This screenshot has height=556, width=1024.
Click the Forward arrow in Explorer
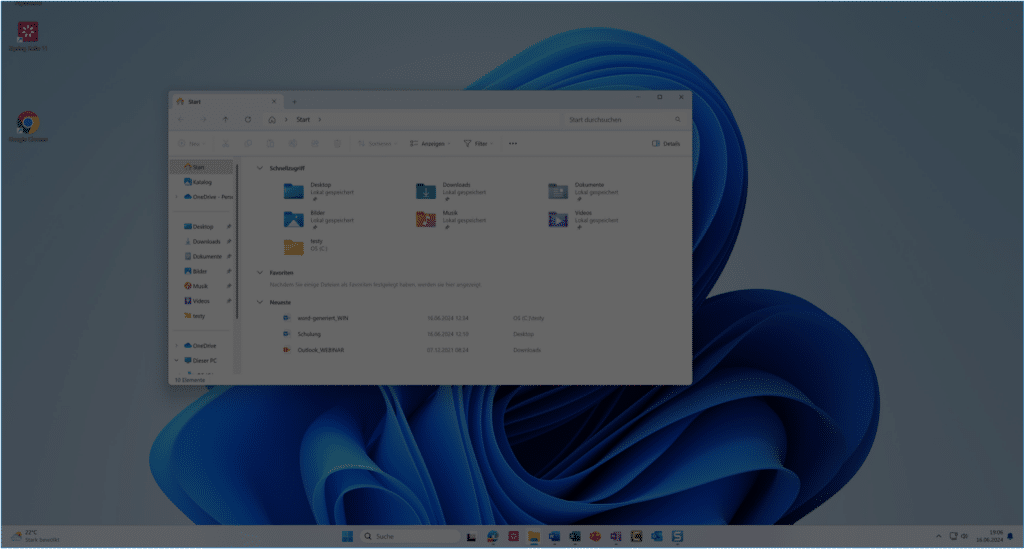click(x=203, y=120)
